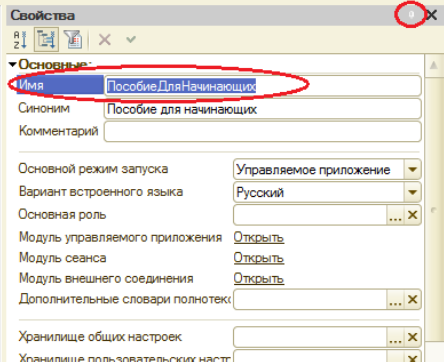Select the Синоним property label
This screenshot has width=445, height=364.
tap(44, 108)
